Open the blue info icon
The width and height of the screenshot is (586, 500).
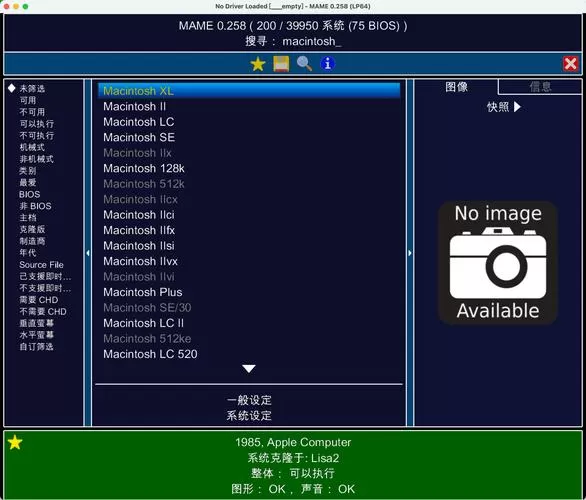pos(328,64)
